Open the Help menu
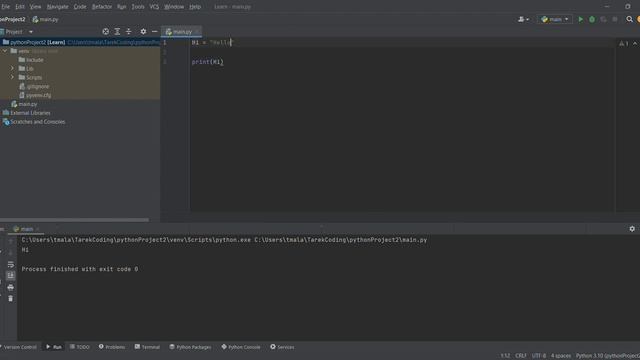Screen dimensions: 640x360 point(195,7)
